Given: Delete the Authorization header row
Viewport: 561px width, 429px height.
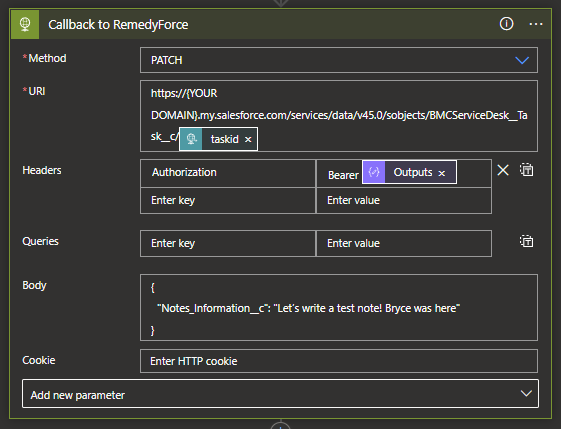Looking at the screenshot, I should point(503,170).
